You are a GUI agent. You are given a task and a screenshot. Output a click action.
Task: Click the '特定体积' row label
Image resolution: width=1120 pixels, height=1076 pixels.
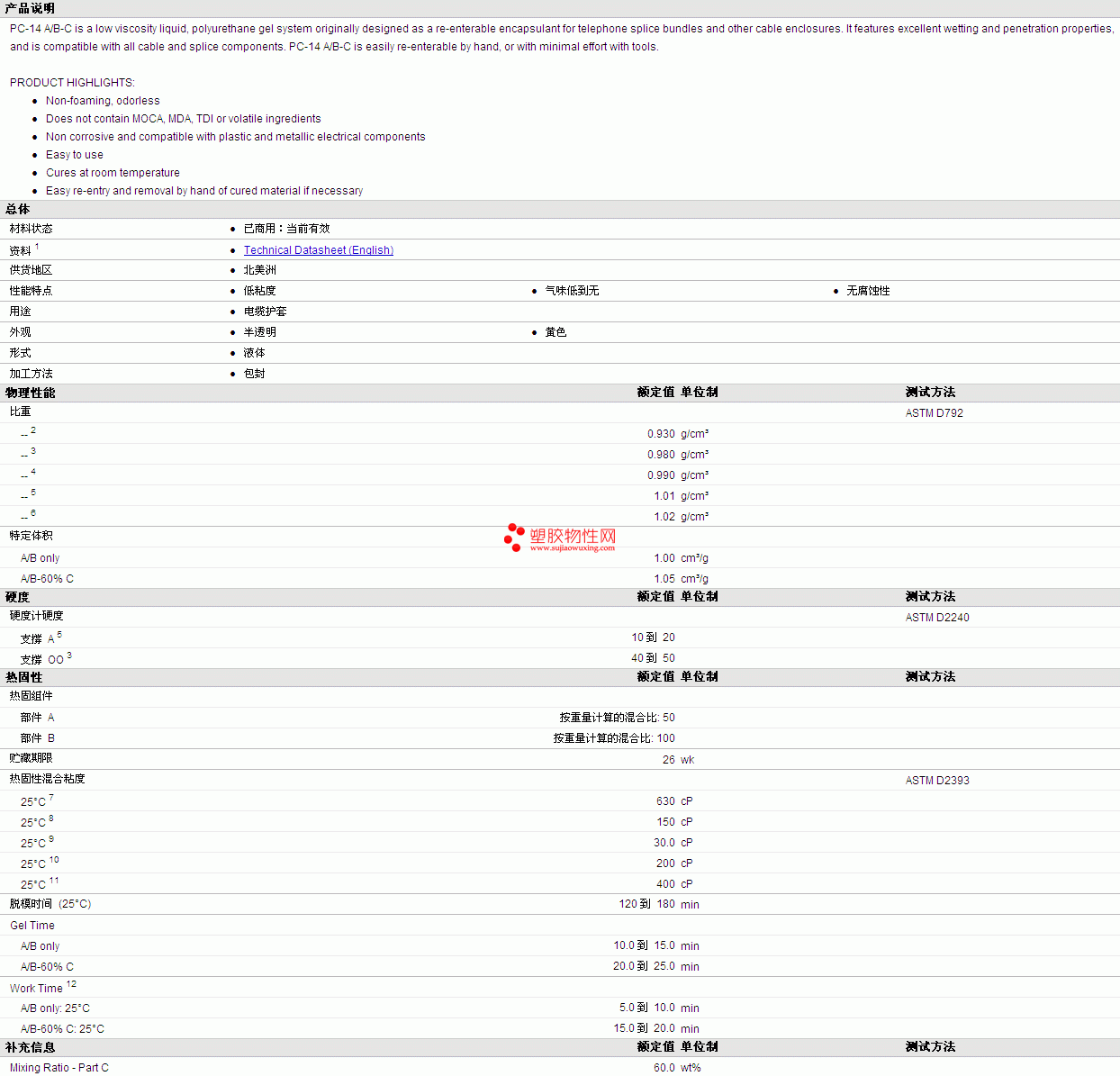tap(32, 536)
